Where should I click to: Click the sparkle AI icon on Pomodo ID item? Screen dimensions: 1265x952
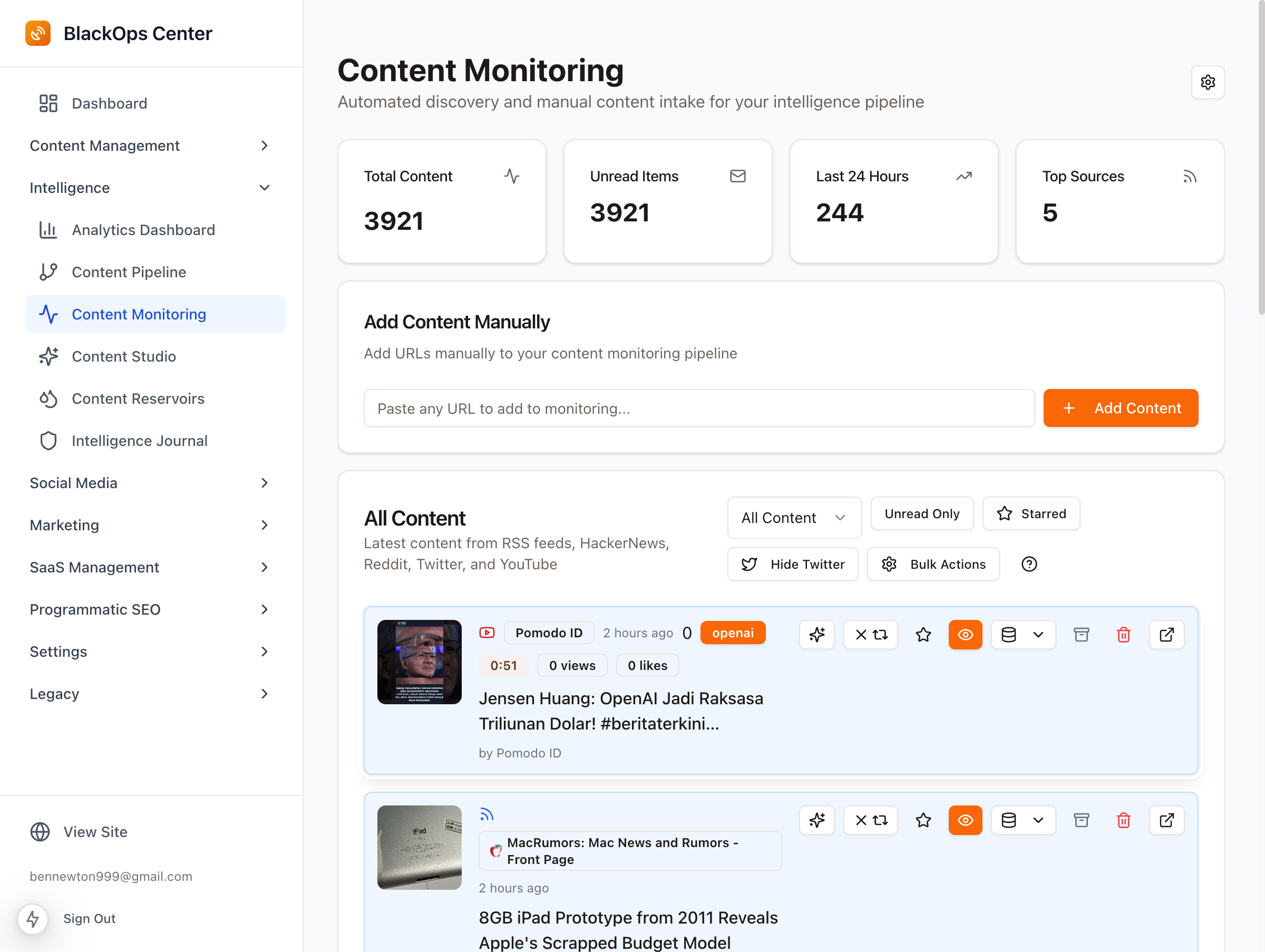(x=816, y=635)
